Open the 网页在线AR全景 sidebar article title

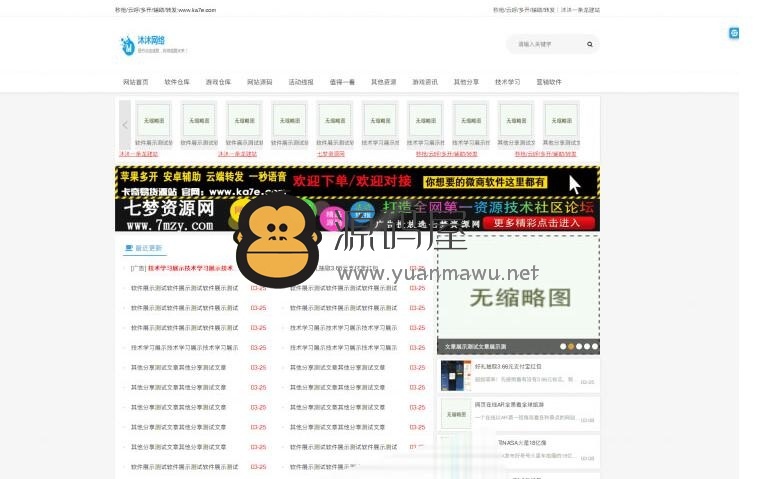tap(509, 405)
